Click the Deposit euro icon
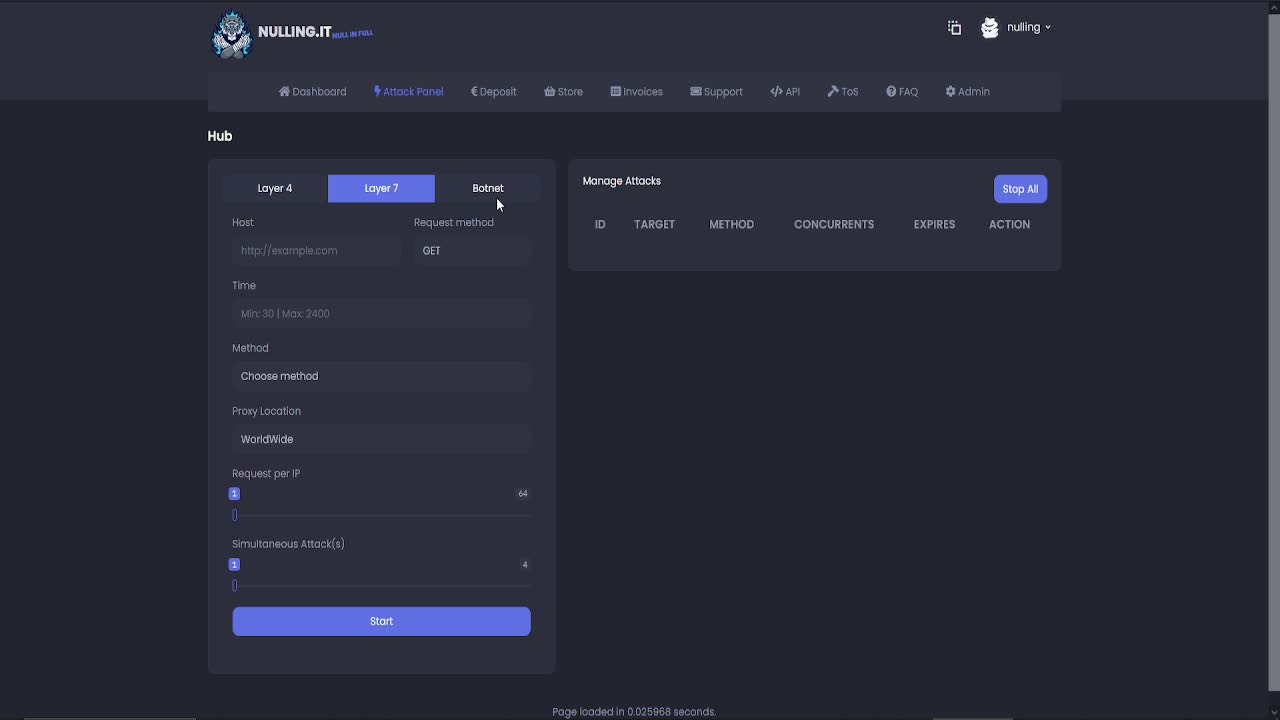This screenshot has width=1280, height=720. (x=474, y=92)
